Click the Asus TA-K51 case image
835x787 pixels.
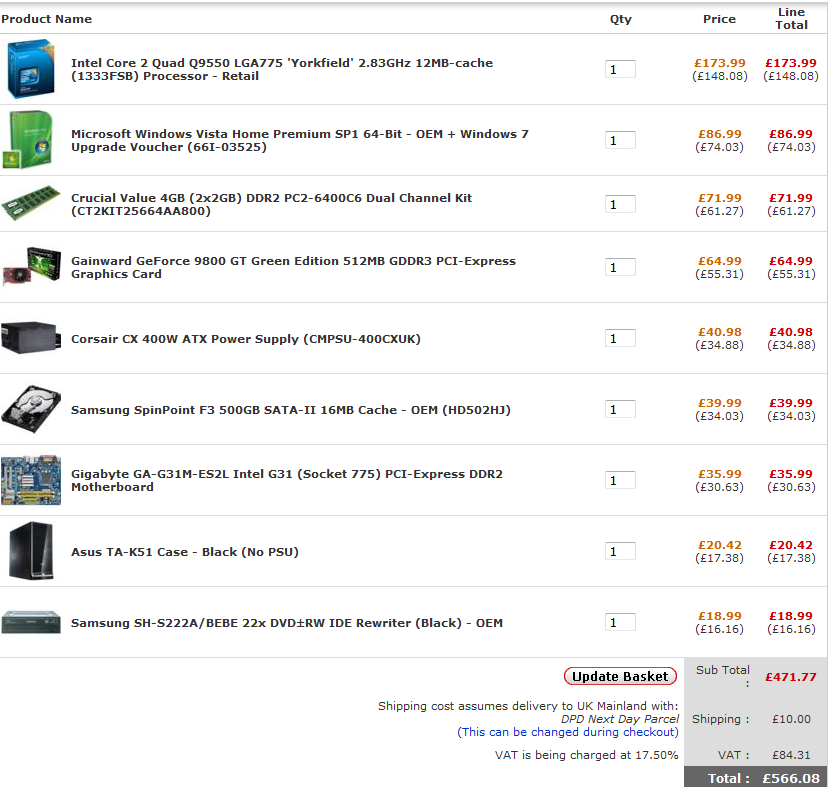point(31,551)
